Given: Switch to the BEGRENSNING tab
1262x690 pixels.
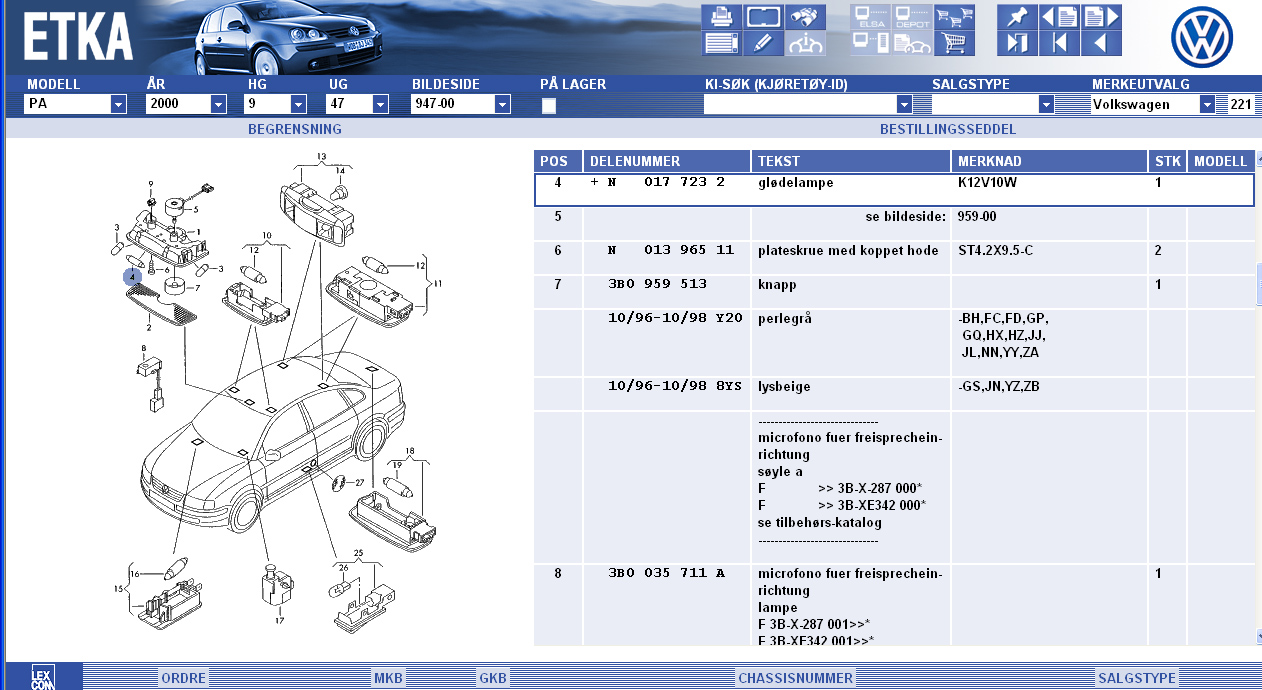Looking at the screenshot, I should tap(295, 129).
